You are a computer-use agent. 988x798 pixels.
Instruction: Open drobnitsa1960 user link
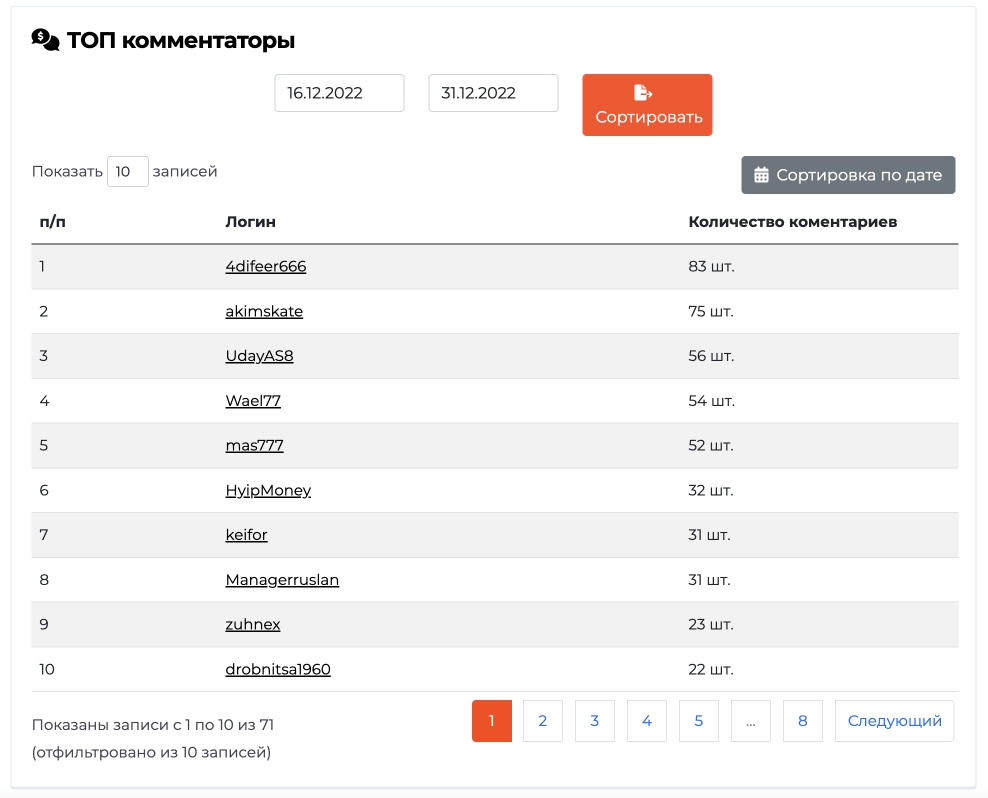(278, 669)
